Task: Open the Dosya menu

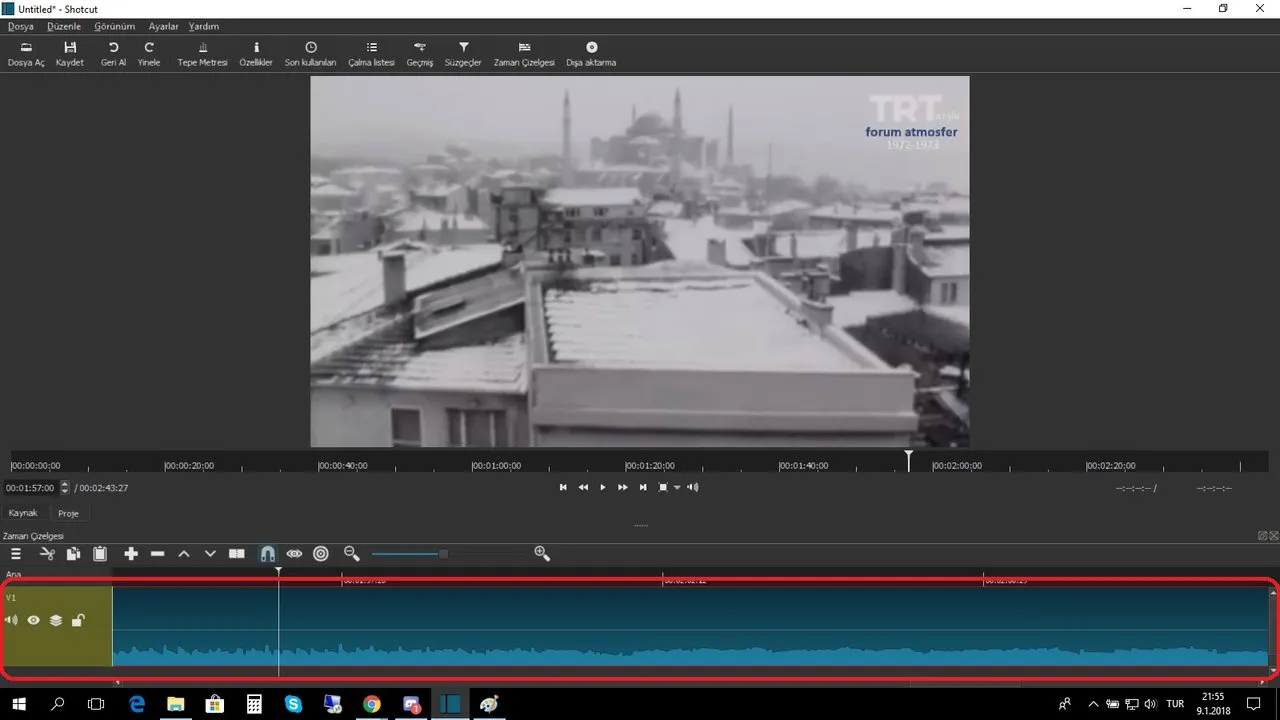Action: (x=21, y=26)
